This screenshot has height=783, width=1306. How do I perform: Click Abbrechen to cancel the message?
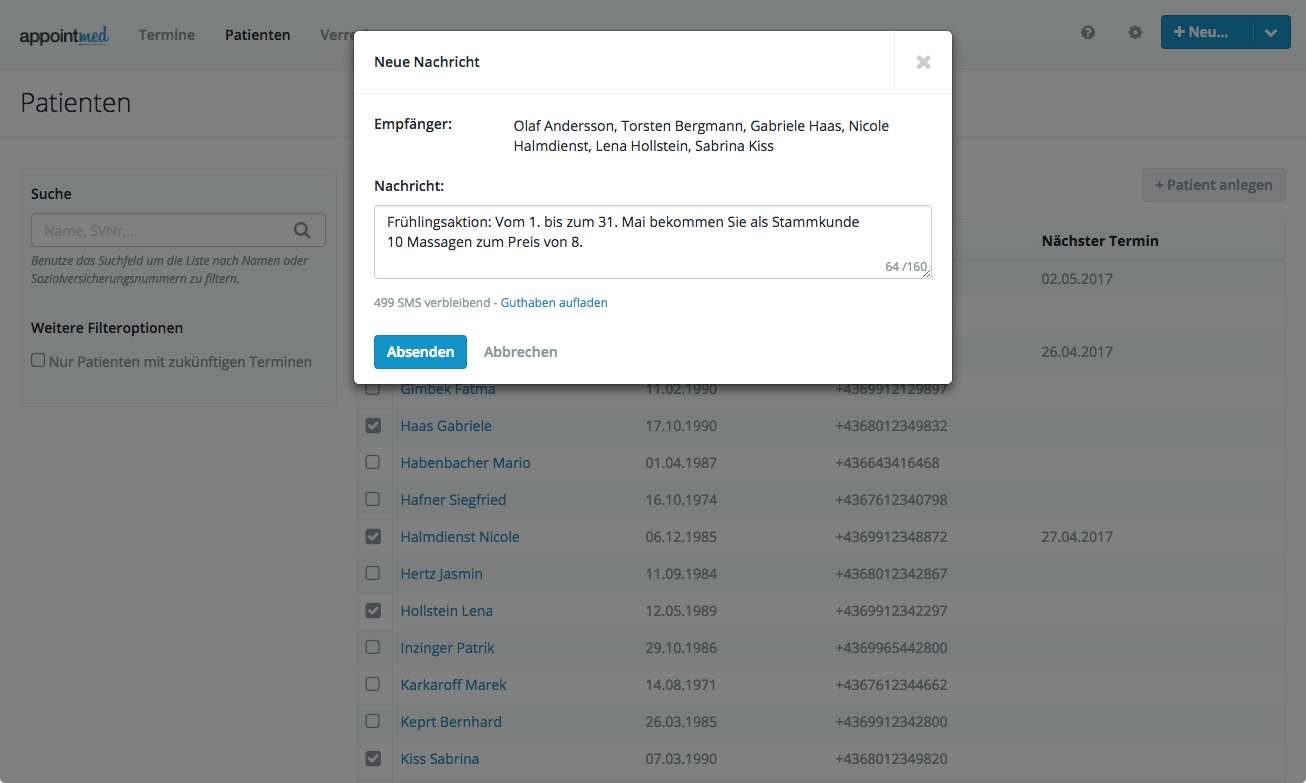click(520, 352)
